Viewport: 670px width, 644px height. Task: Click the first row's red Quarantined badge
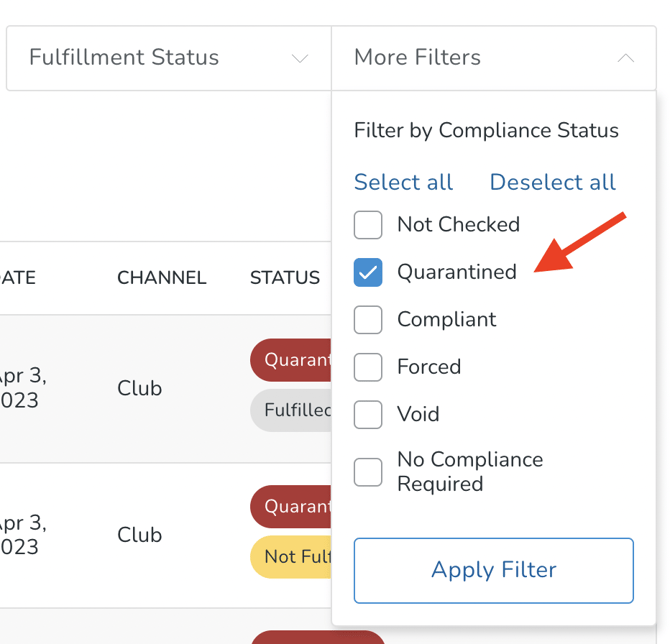click(291, 360)
